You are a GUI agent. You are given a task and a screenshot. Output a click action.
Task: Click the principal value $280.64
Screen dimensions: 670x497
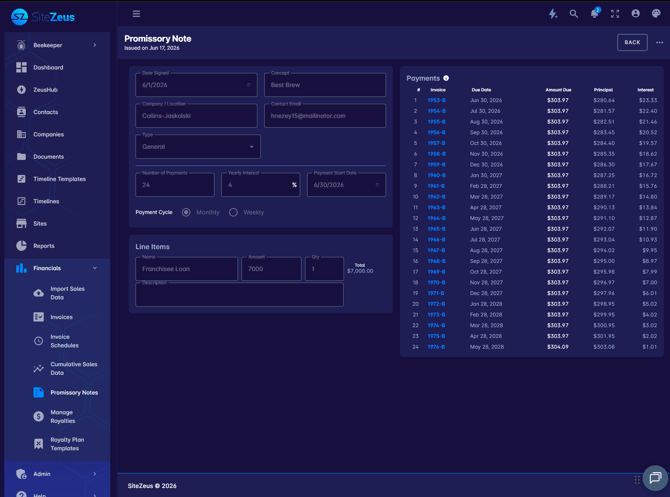(x=604, y=100)
